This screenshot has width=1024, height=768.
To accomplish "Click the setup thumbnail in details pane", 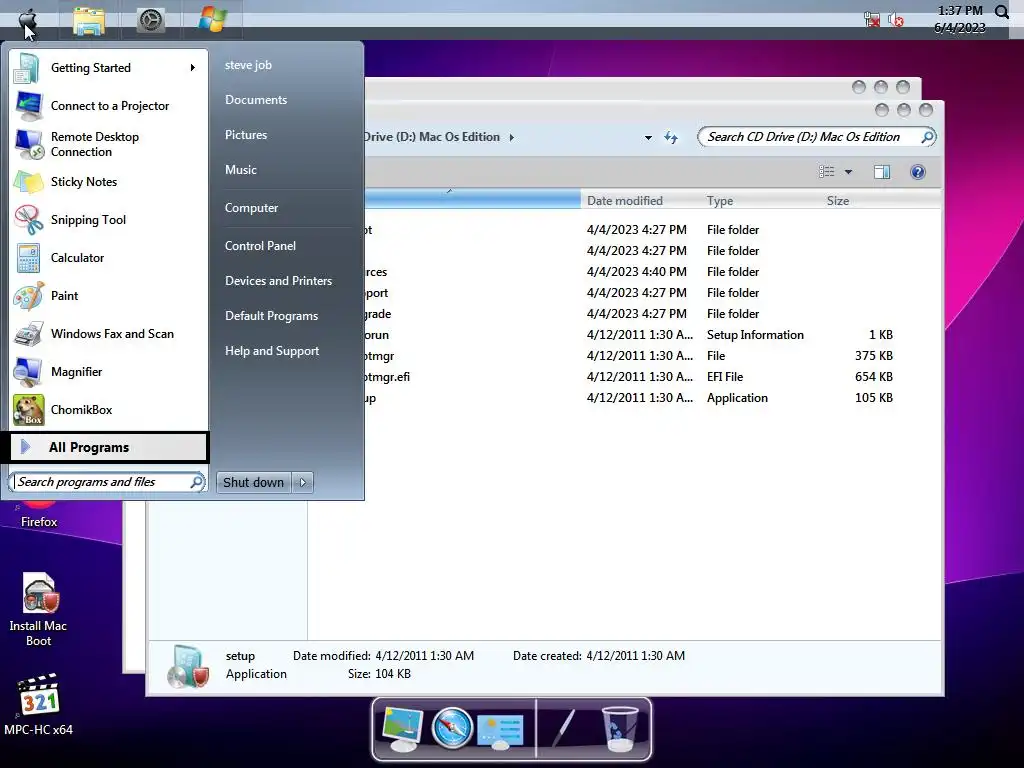I will (x=188, y=667).
